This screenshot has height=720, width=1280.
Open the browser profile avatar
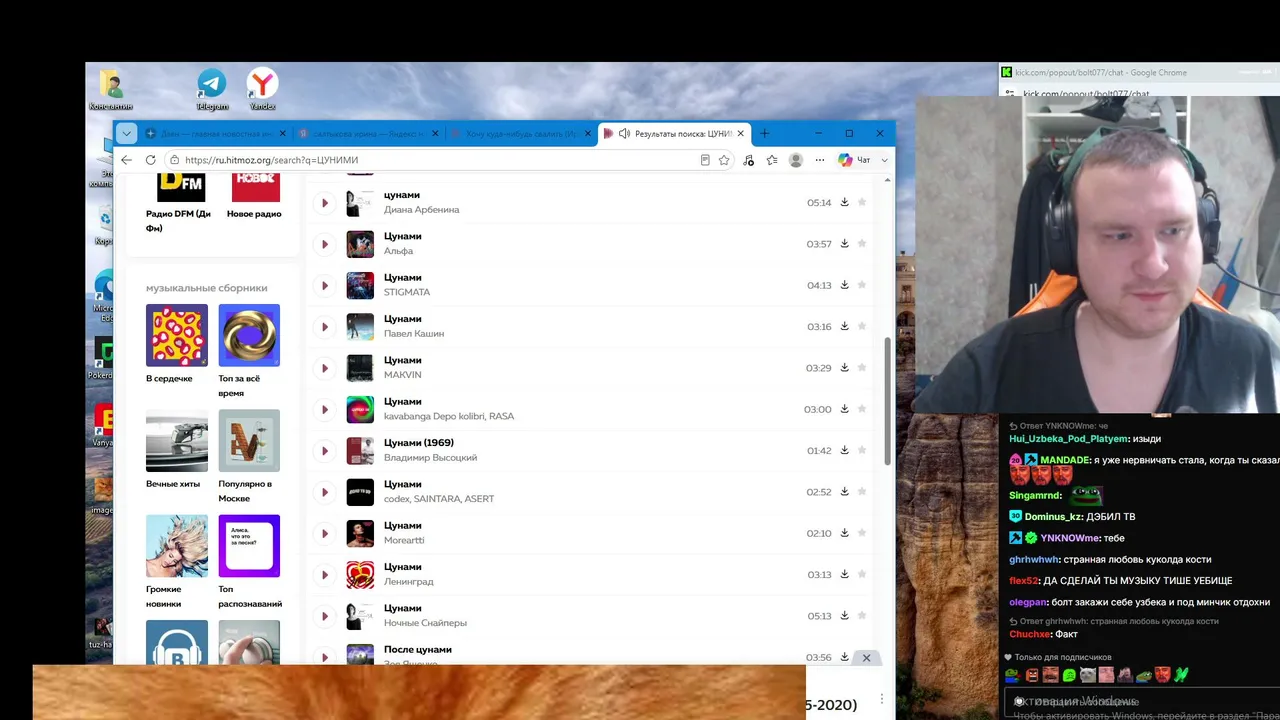(x=796, y=160)
